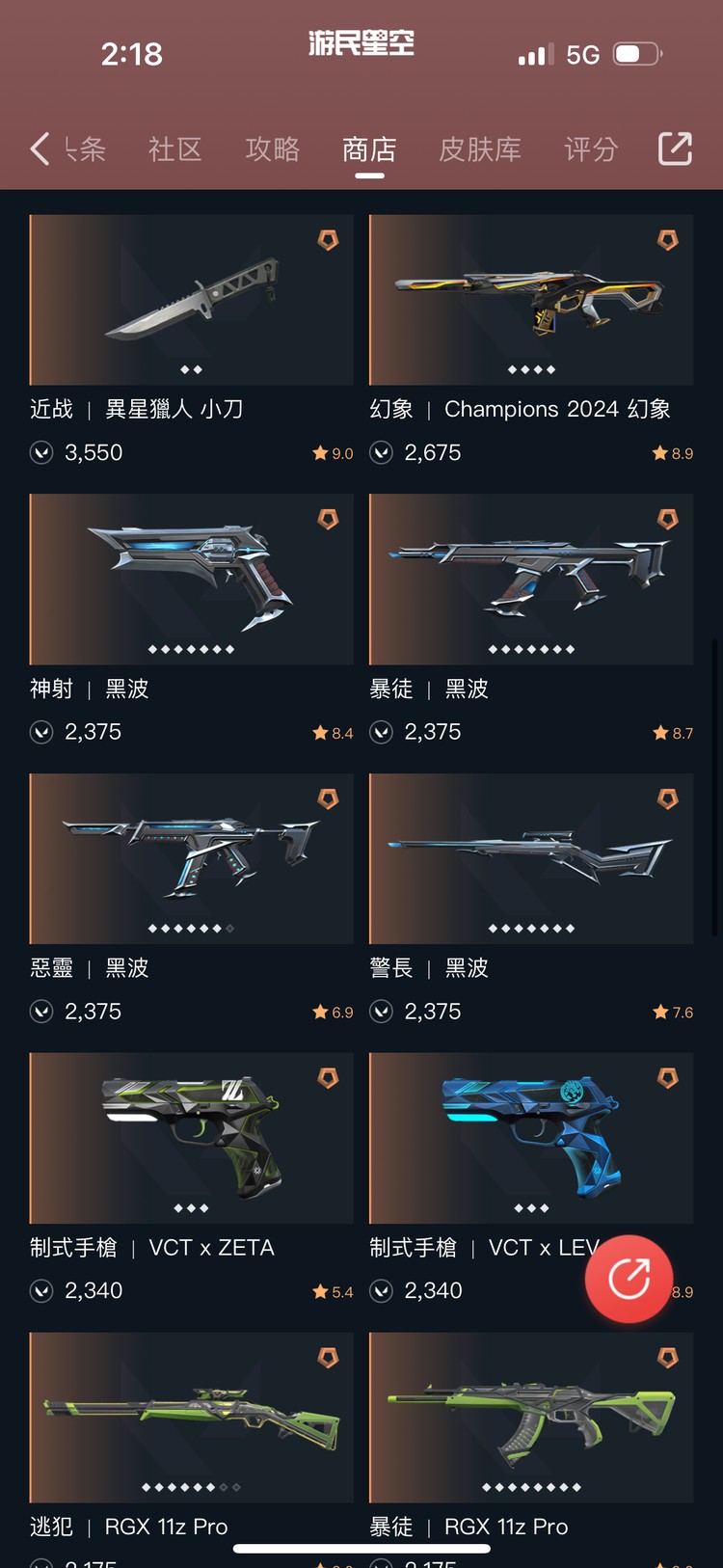Tap the orange badge on the Champions 2024 幻象 card
Image resolution: width=723 pixels, height=1568 pixels.
coord(668,240)
